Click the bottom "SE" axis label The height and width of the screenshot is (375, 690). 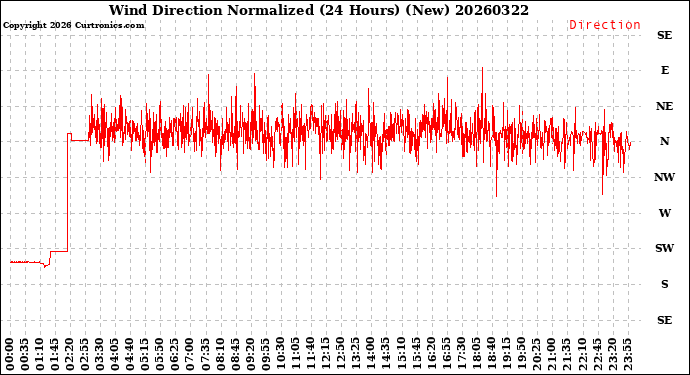point(664,320)
